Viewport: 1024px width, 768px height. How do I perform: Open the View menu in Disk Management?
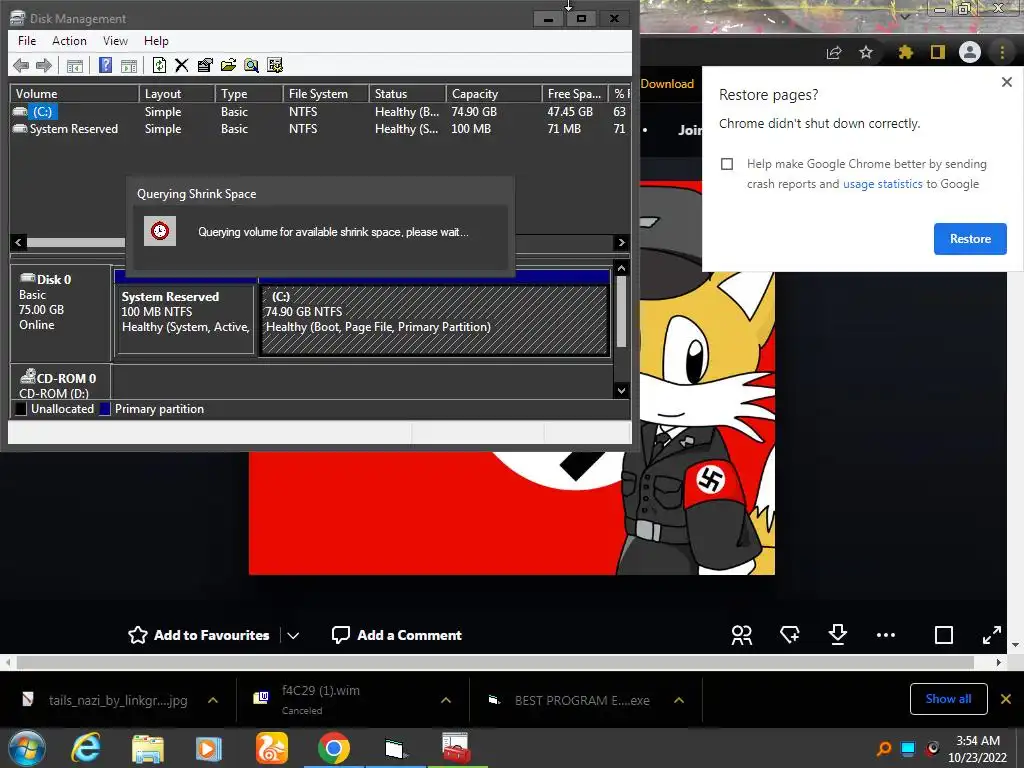coord(115,40)
